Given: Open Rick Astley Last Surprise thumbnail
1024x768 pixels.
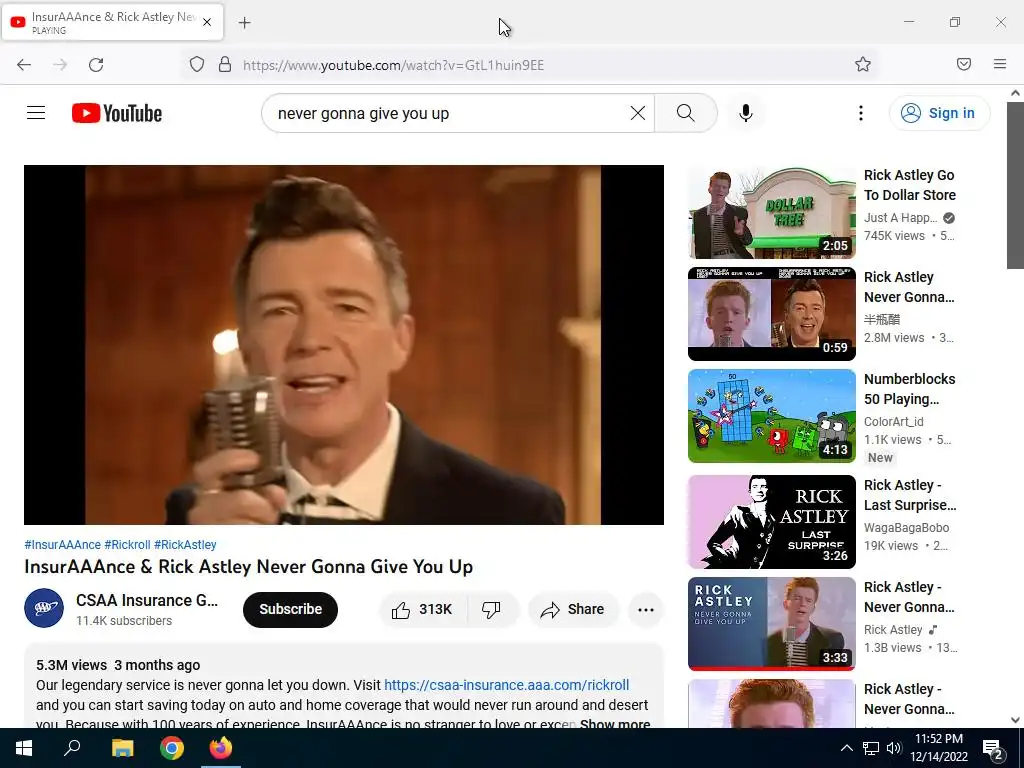Looking at the screenshot, I should tap(771, 522).
